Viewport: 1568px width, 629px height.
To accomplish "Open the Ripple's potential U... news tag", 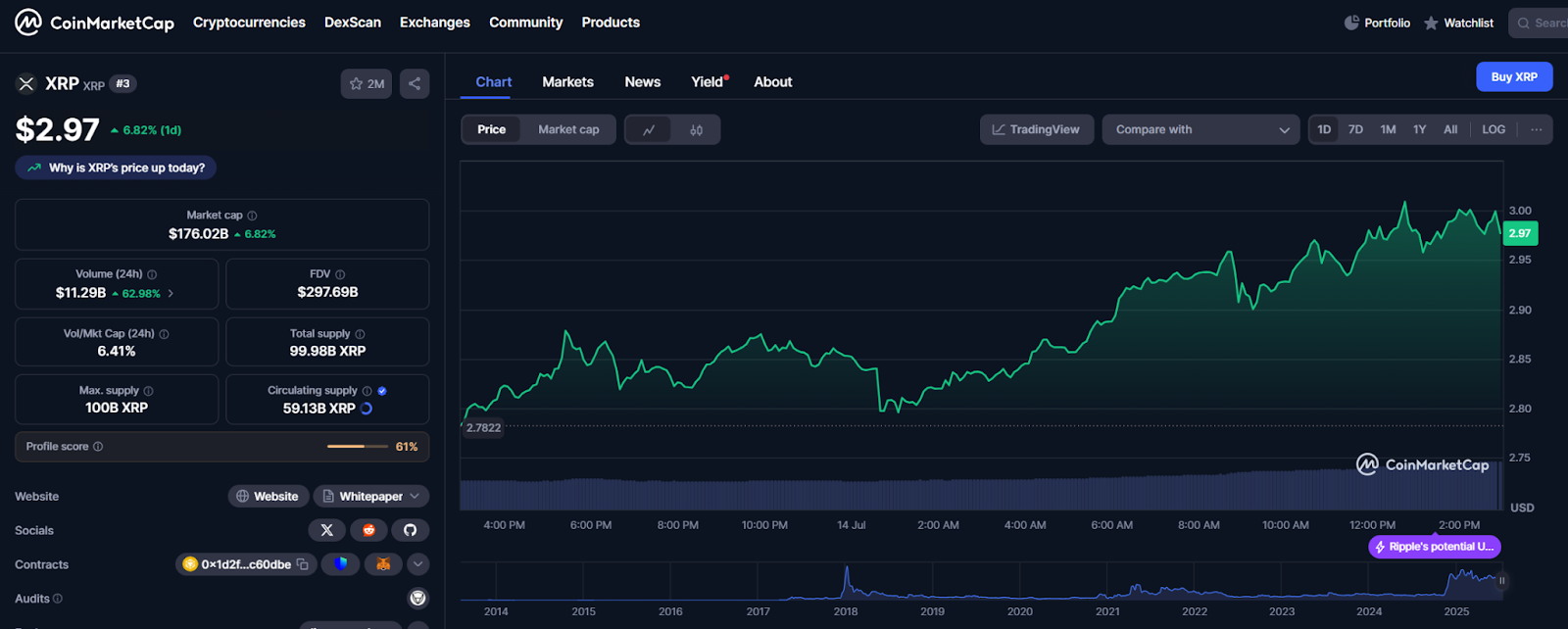I will pos(1435,547).
